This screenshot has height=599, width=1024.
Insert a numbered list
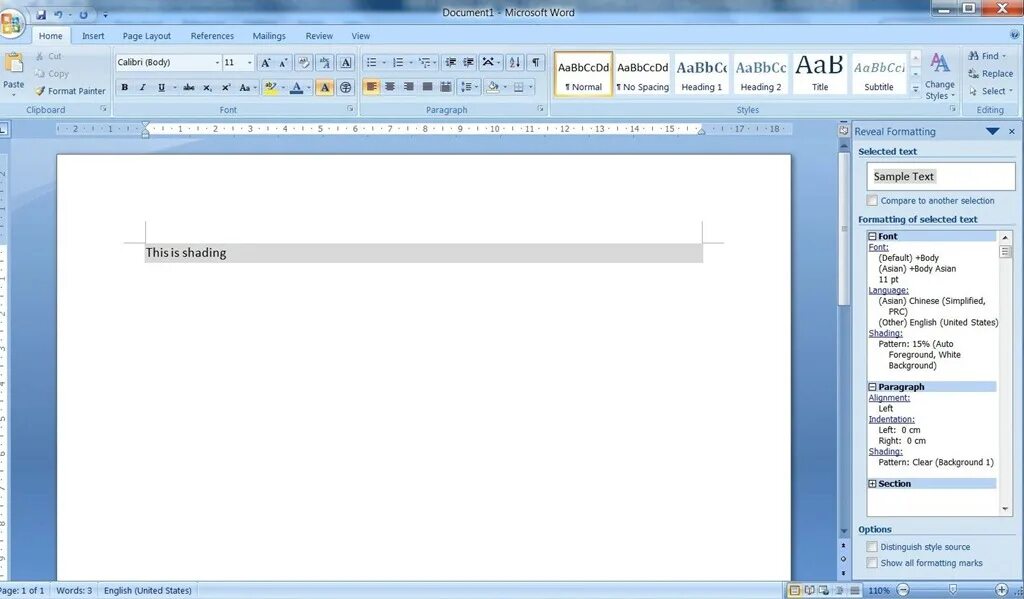(x=398, y=63)
